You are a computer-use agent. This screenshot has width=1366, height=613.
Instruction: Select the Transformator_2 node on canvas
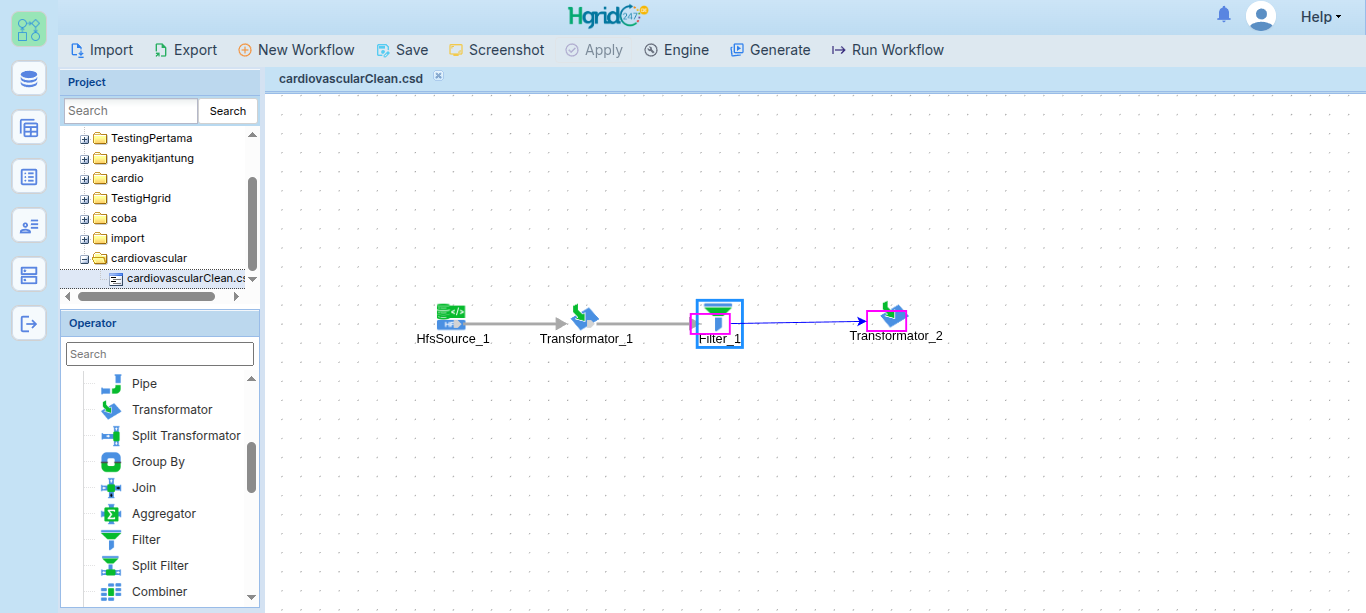click(894, 315)
